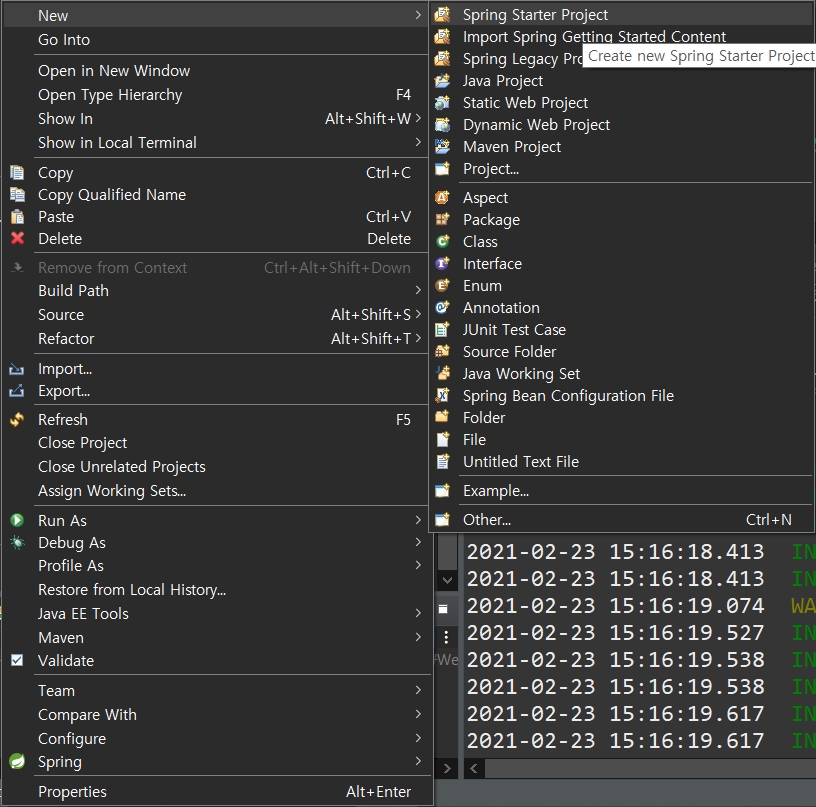Click the green Class icon
The height and width of the screenshot is (807, 816).
click(442, 241)
